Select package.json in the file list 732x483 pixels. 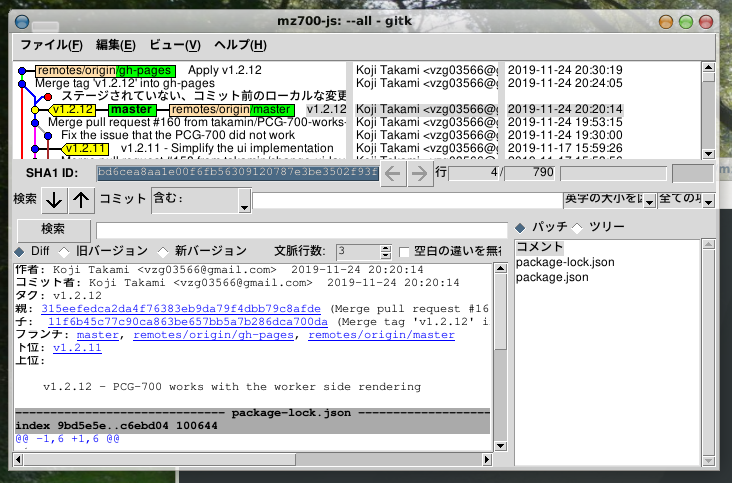pos(552,277)
